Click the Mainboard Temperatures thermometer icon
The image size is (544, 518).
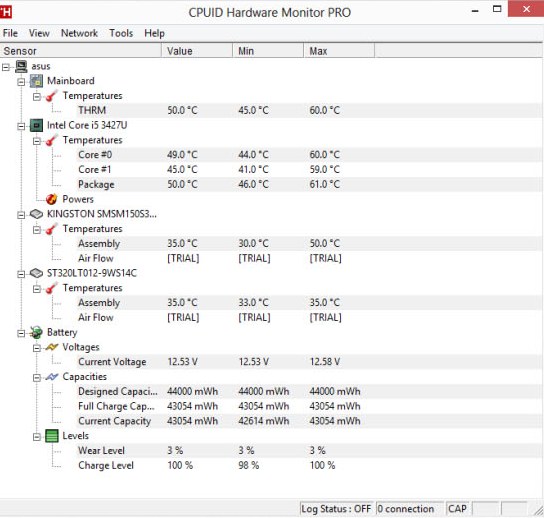click(52, 96)
